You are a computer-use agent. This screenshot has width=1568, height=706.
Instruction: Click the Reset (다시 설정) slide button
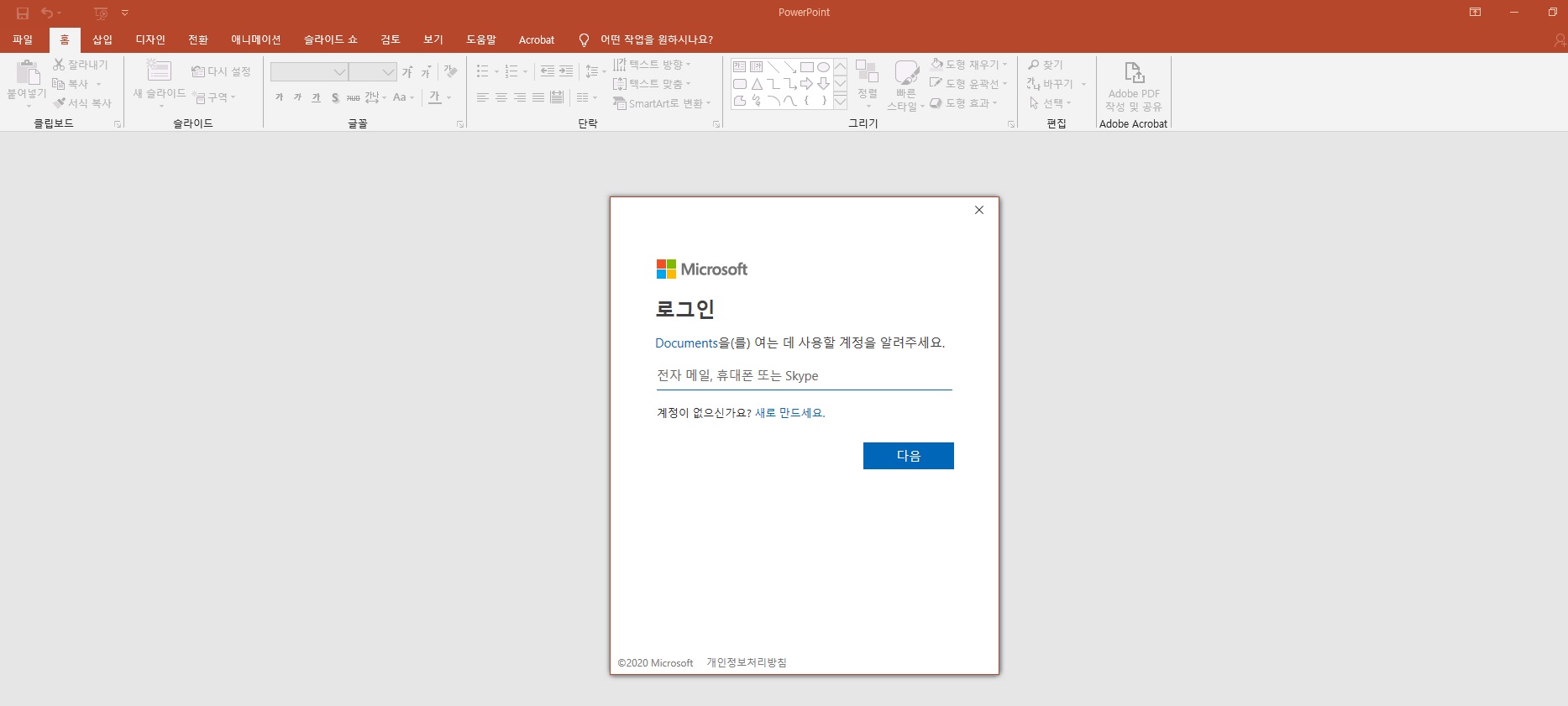[x=222, y=71]
